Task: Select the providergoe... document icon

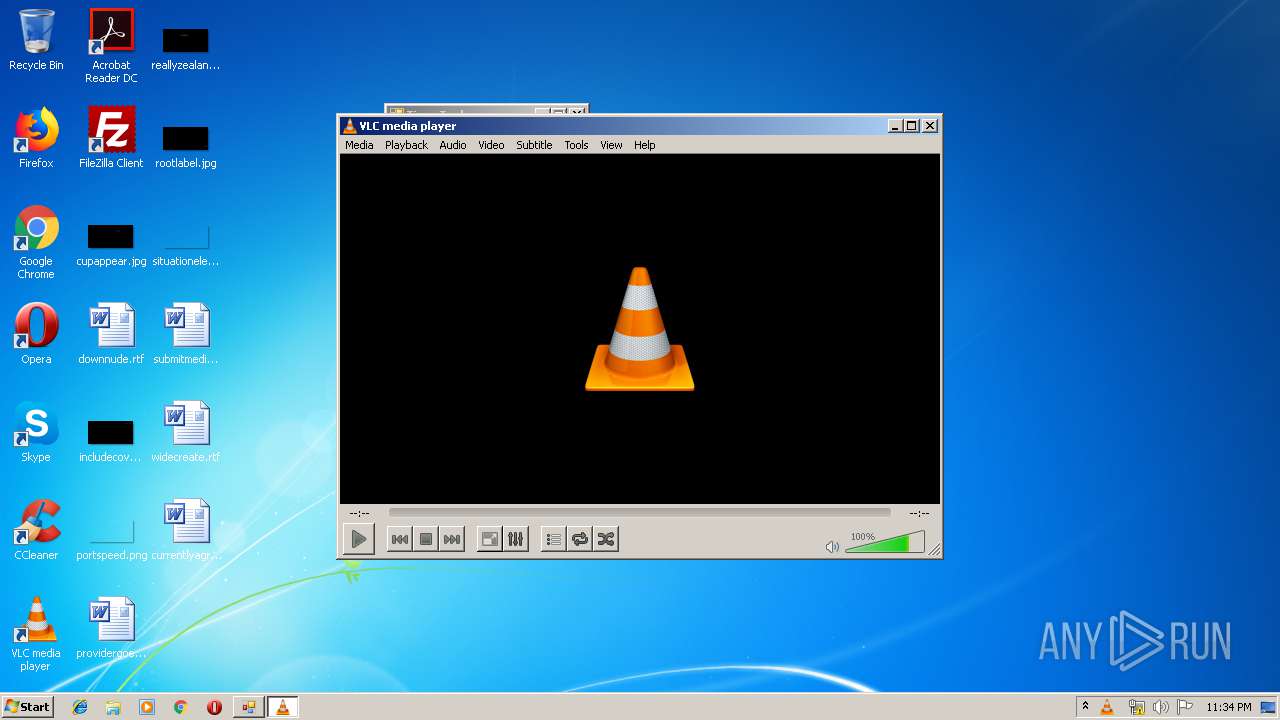Action: (111, 628)
